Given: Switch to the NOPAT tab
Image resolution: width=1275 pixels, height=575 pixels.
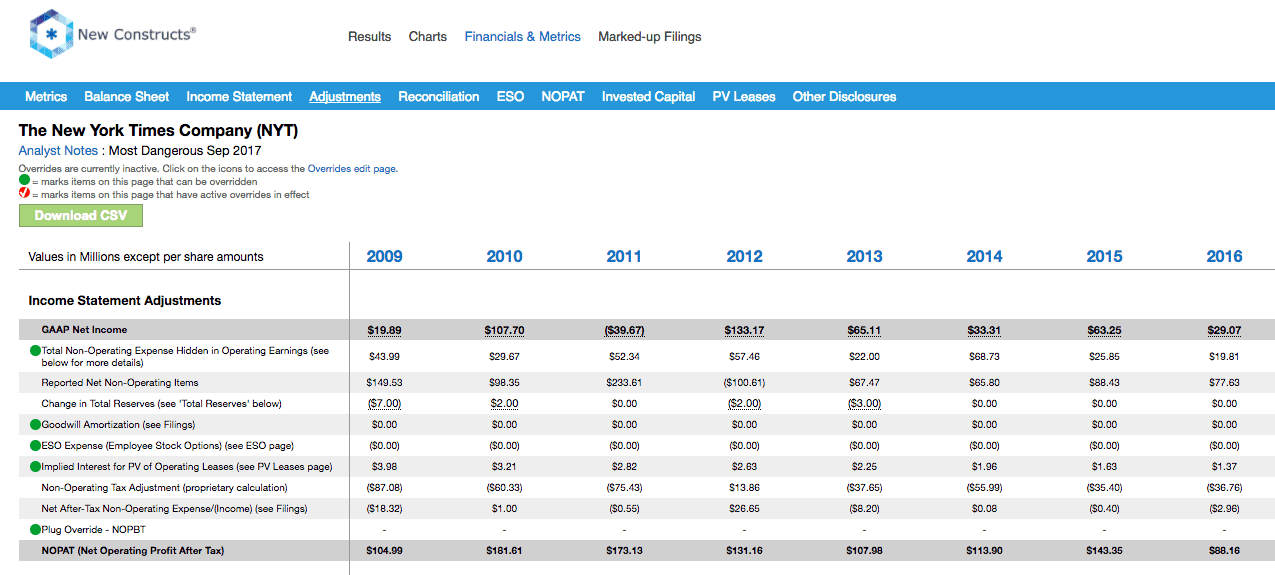Looking at the screenshot, I should pyautogui.click(x=563, y=97).
